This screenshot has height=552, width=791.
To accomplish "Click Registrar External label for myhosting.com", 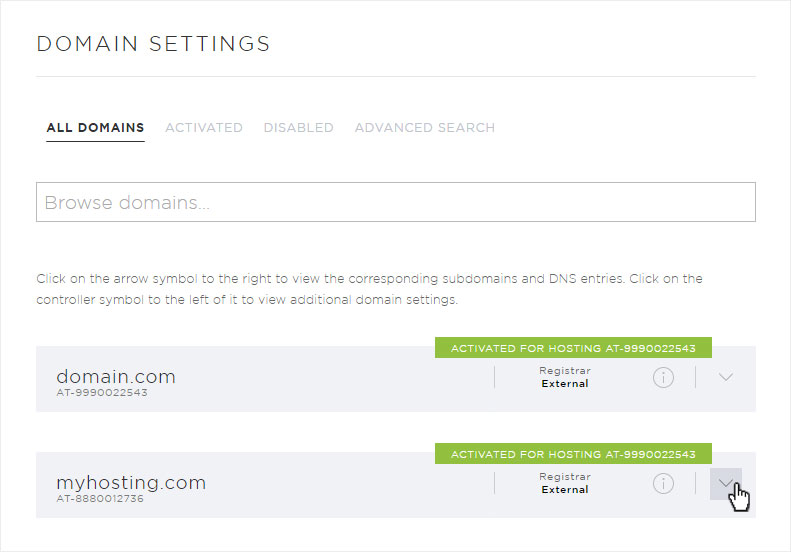I will click(564, 483).
